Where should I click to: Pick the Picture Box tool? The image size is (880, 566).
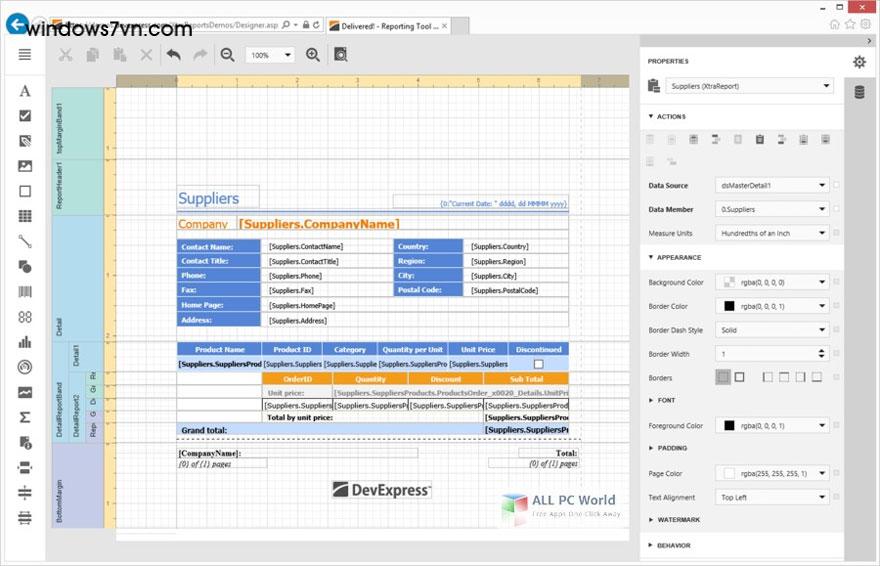(25, 166)
